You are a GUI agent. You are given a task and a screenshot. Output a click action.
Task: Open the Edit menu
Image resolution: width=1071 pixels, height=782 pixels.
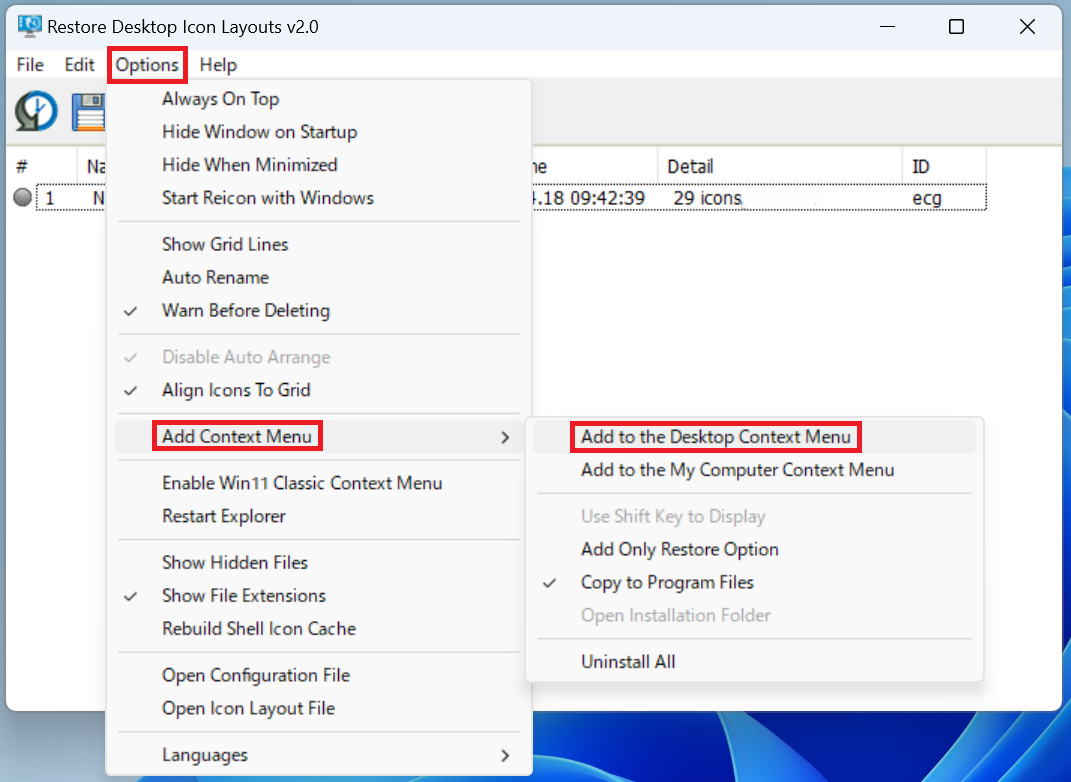79,65
